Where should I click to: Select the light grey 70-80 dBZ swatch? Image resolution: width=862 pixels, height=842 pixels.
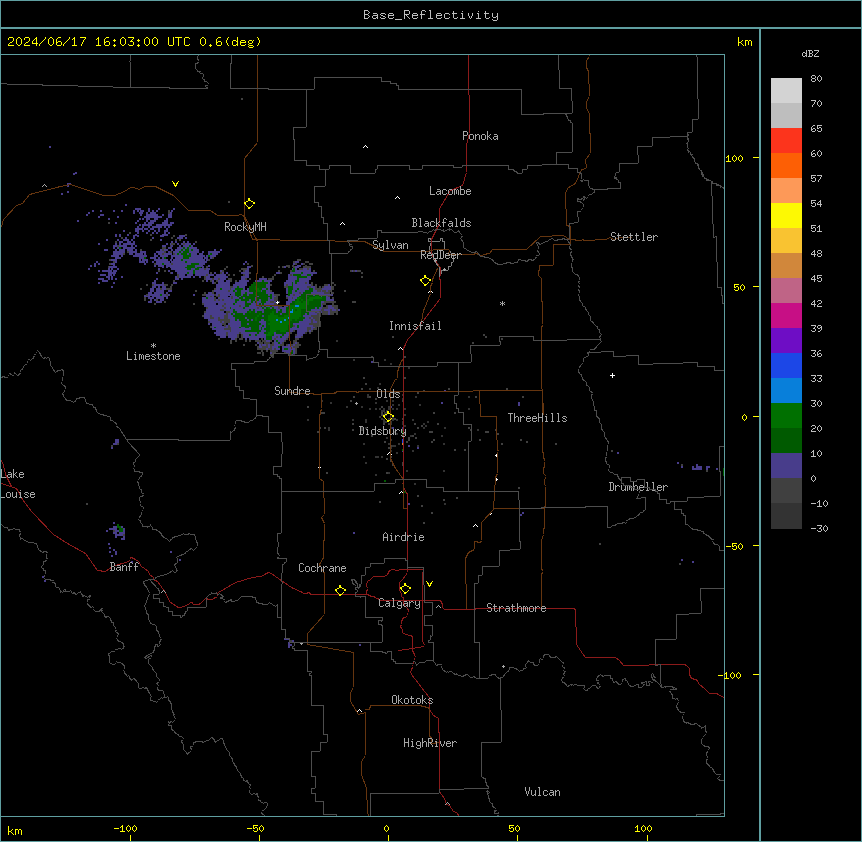point(786,91)
